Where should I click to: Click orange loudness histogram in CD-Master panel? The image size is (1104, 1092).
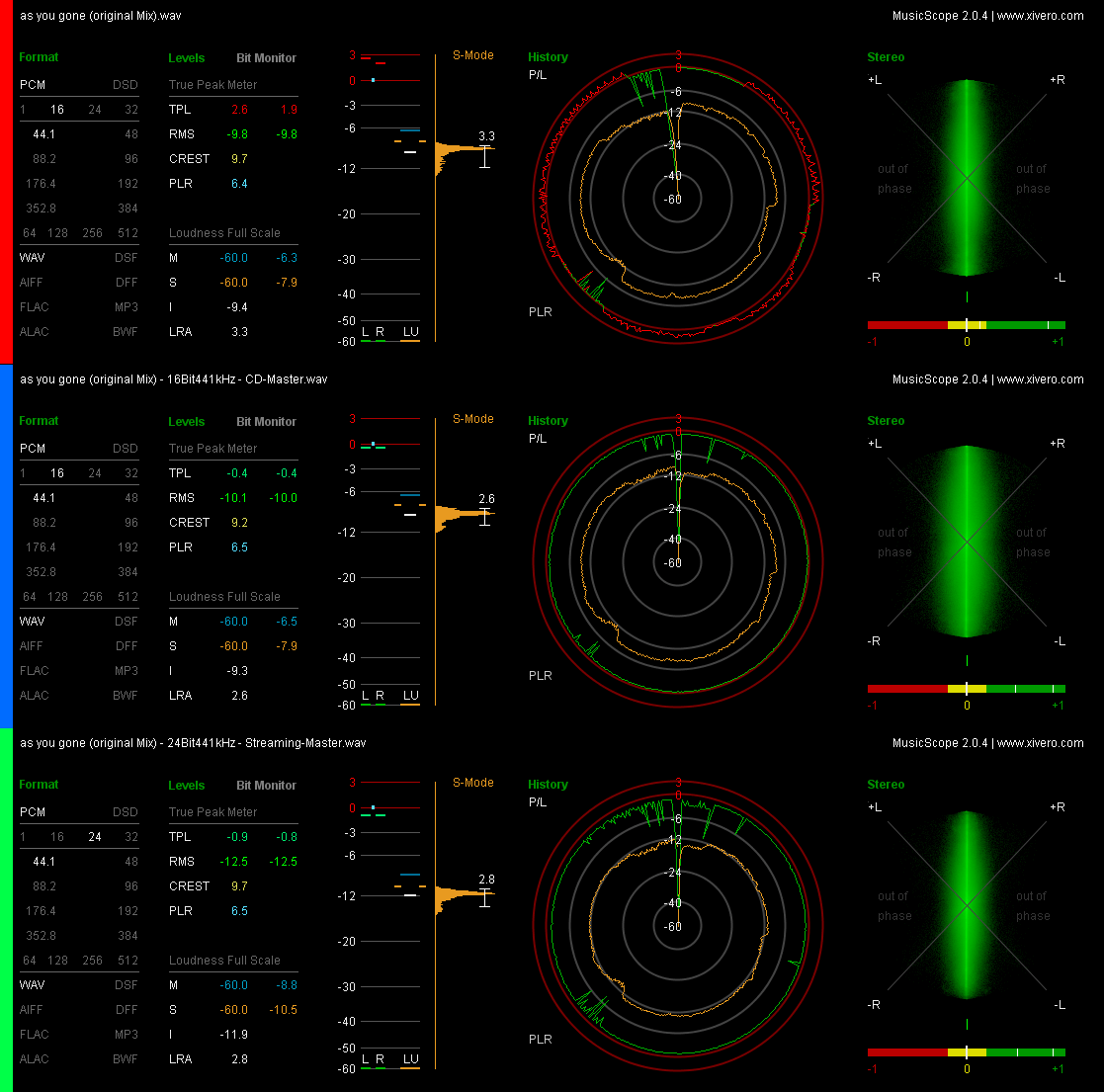pyautogui.click(x=464, y=518)
